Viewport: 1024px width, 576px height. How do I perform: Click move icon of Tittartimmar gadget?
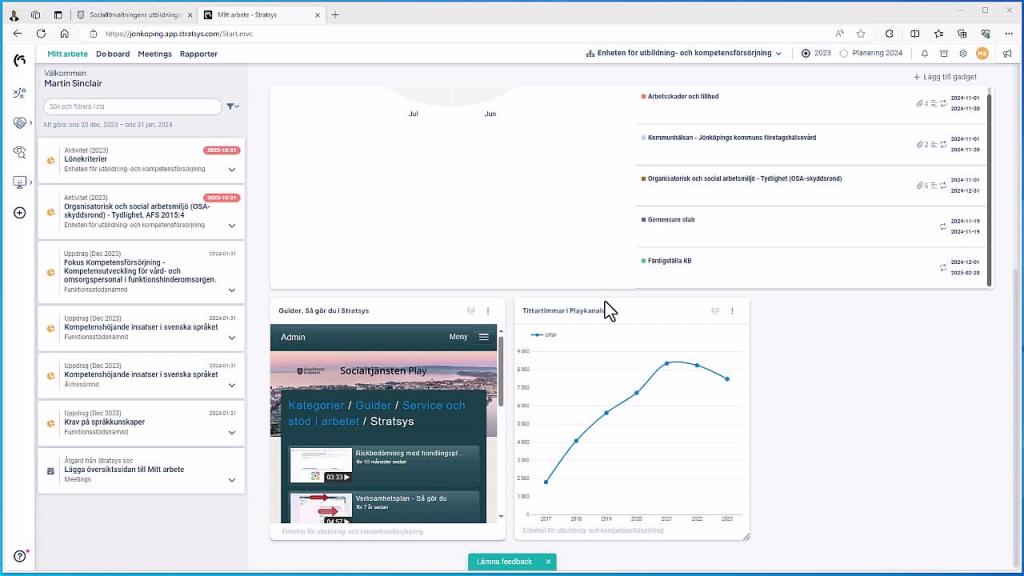point(715,311)
